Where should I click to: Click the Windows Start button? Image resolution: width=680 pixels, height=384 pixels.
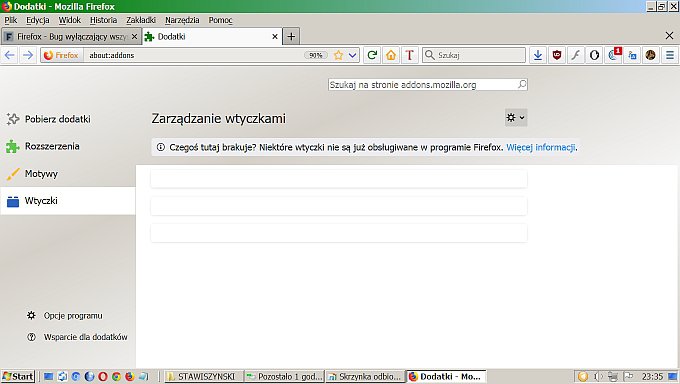18,376
